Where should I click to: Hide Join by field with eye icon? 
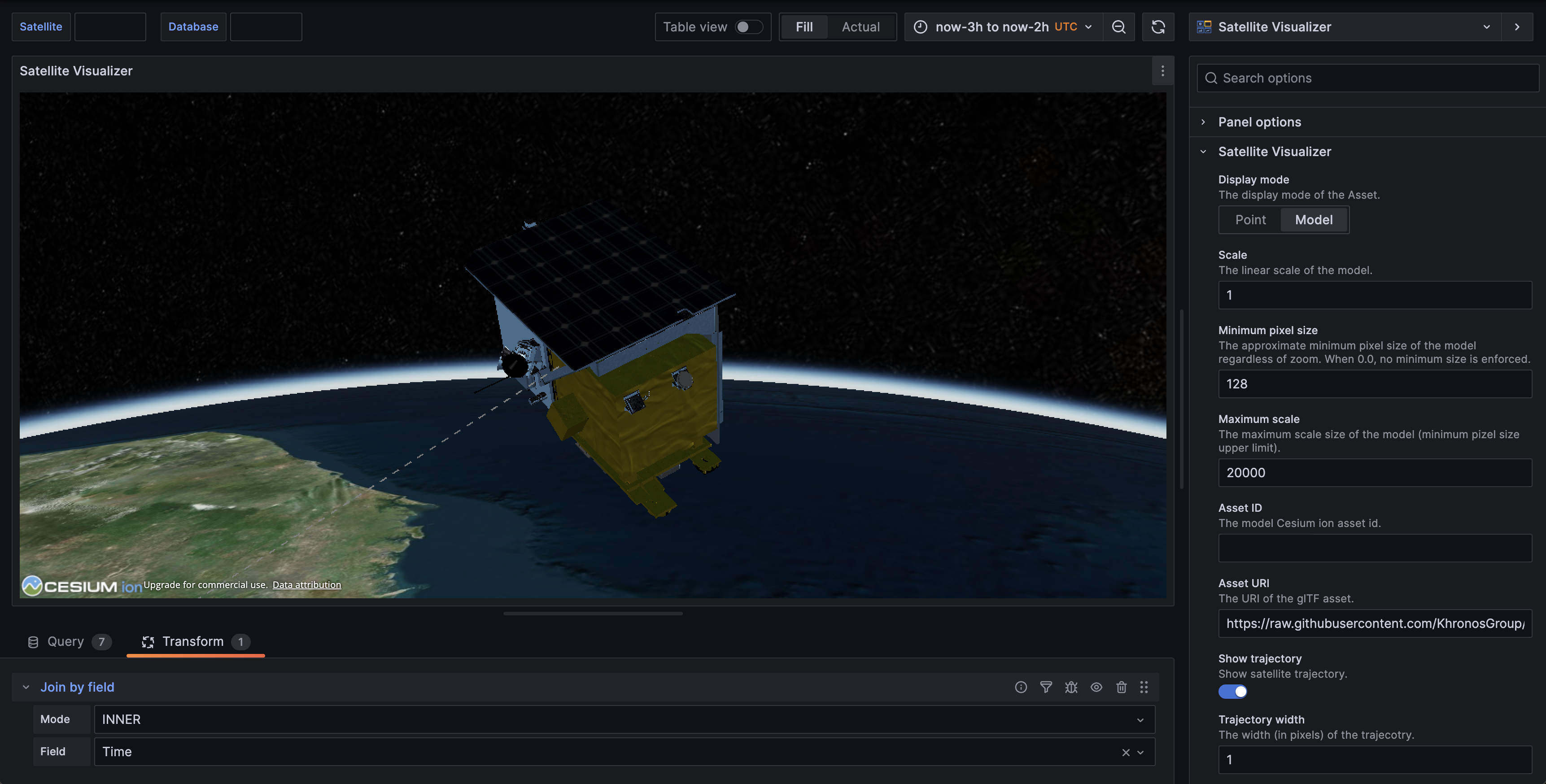point(1096,687)
